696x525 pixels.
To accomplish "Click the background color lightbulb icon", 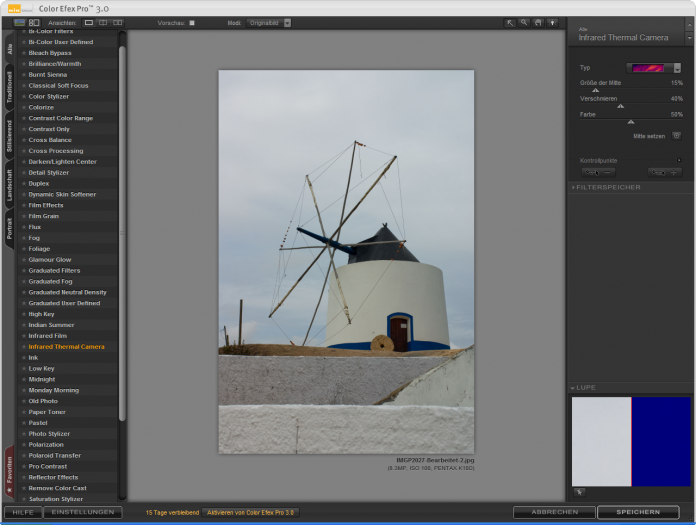I will pos(552,22).
